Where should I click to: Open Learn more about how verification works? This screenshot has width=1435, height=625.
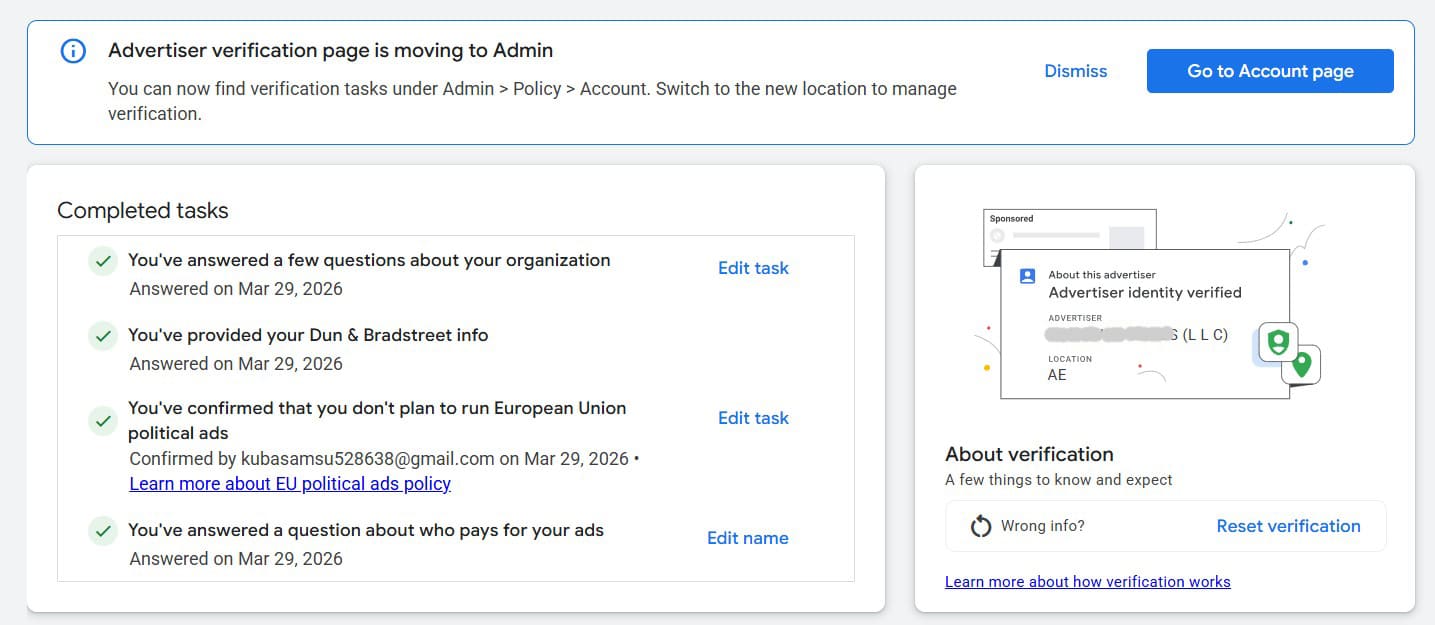(x=1087, y=582)
